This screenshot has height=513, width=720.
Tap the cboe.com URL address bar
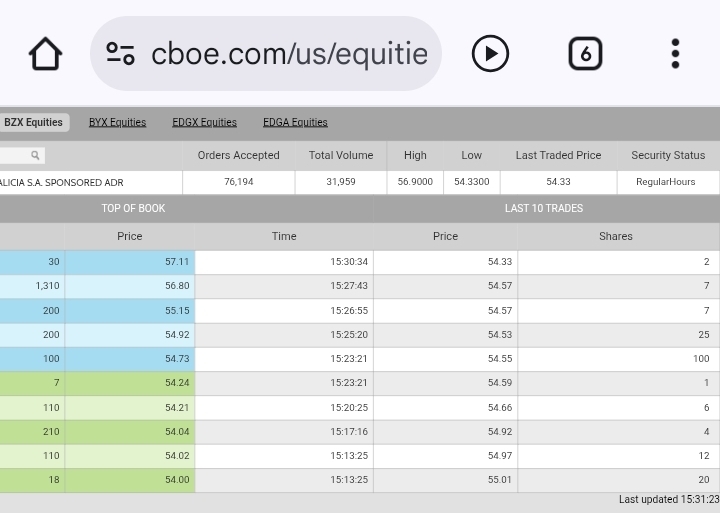click(x=288, y=54)
